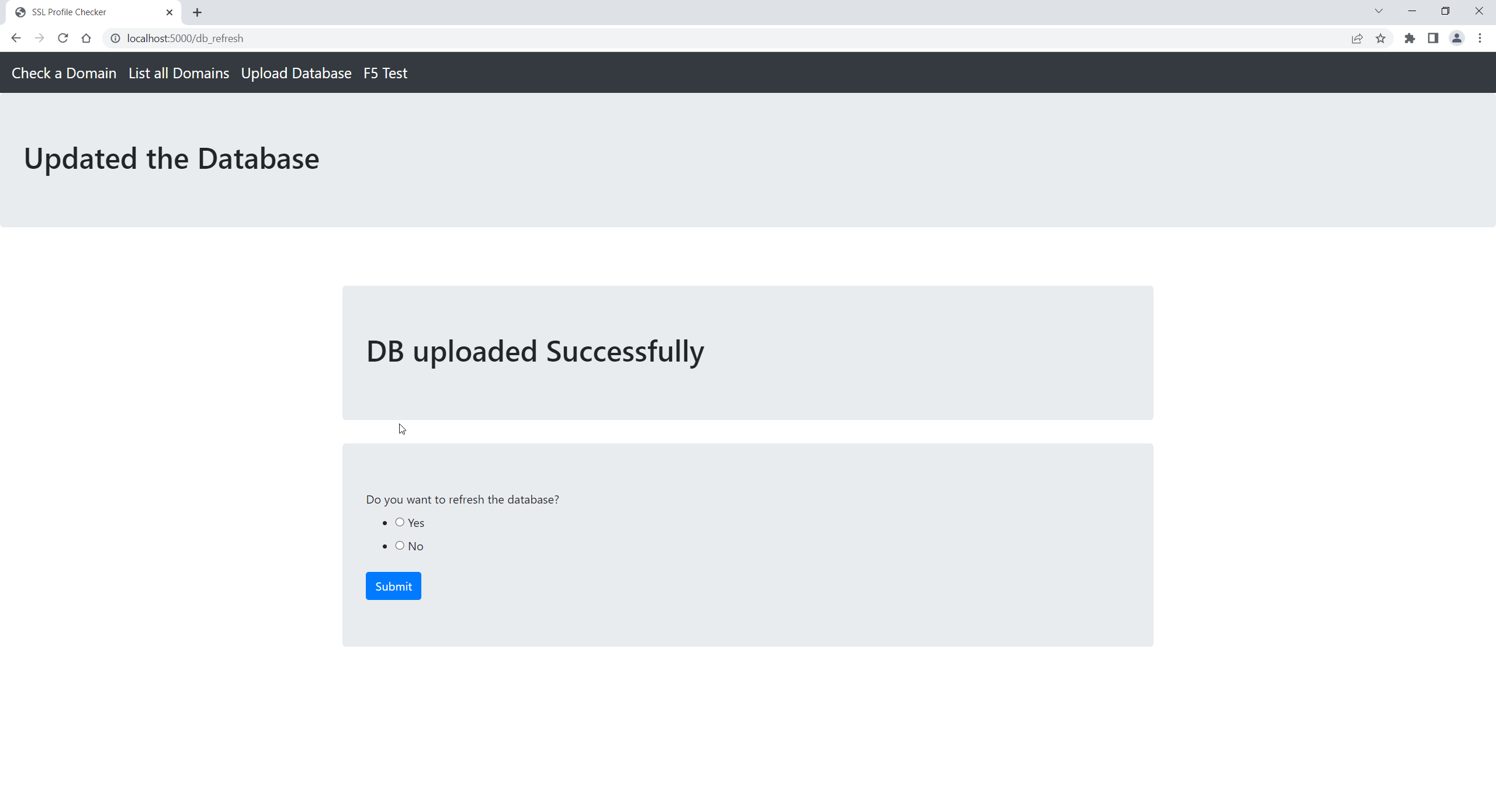
Task: Open List all Domains nav link
Action: pos(179,73)
